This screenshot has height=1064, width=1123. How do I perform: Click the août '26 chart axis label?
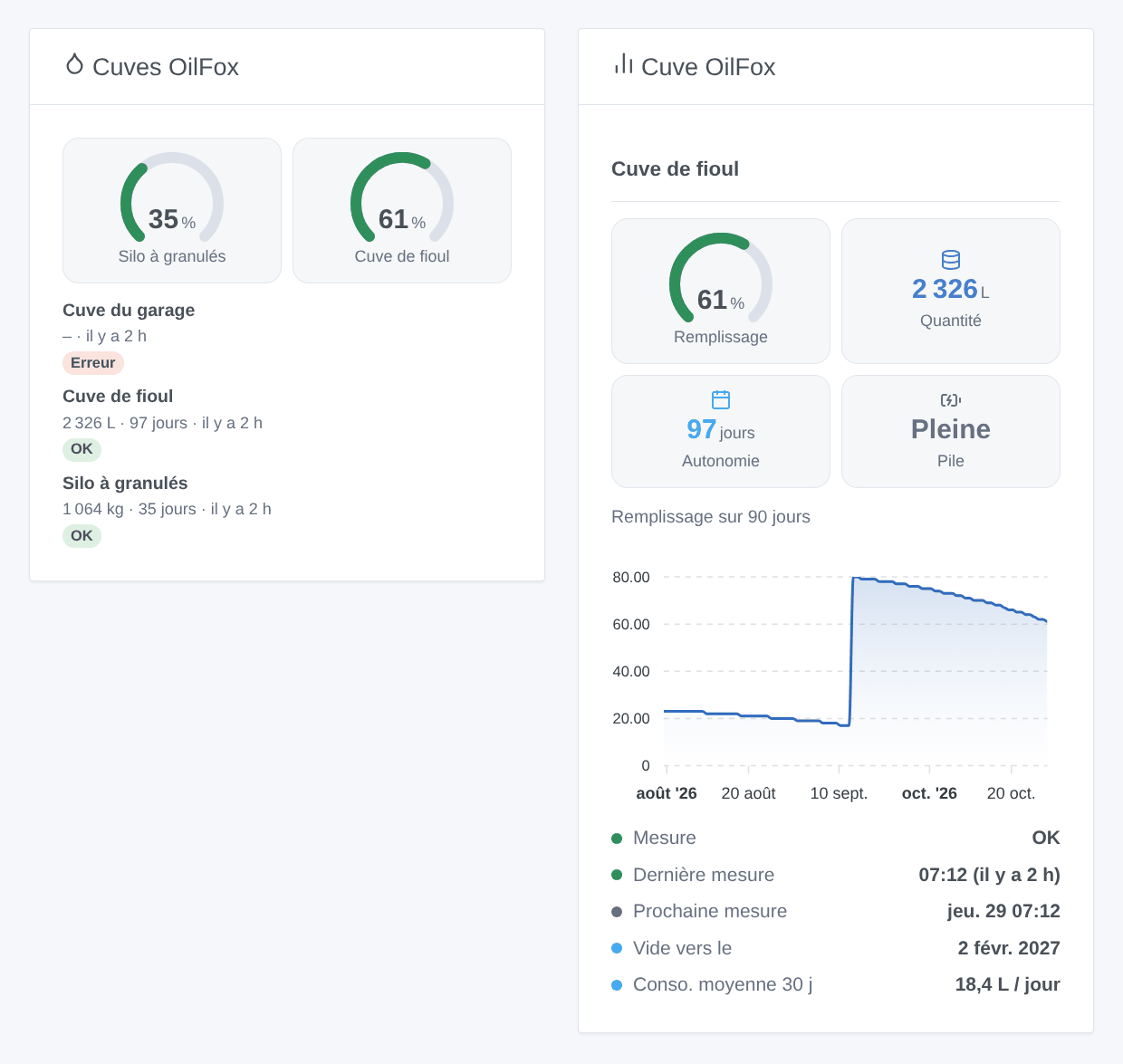[667, 793]
